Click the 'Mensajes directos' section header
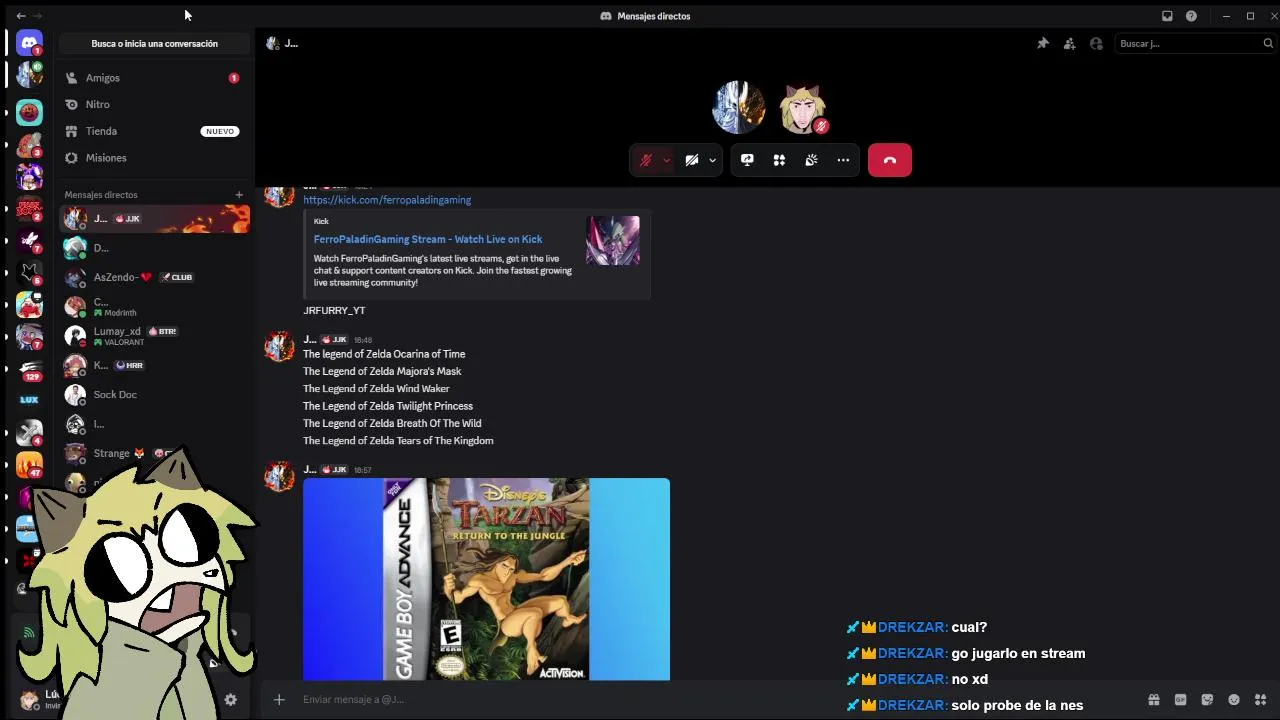This screenshot has height=720, width=1280. coord(101,195)
